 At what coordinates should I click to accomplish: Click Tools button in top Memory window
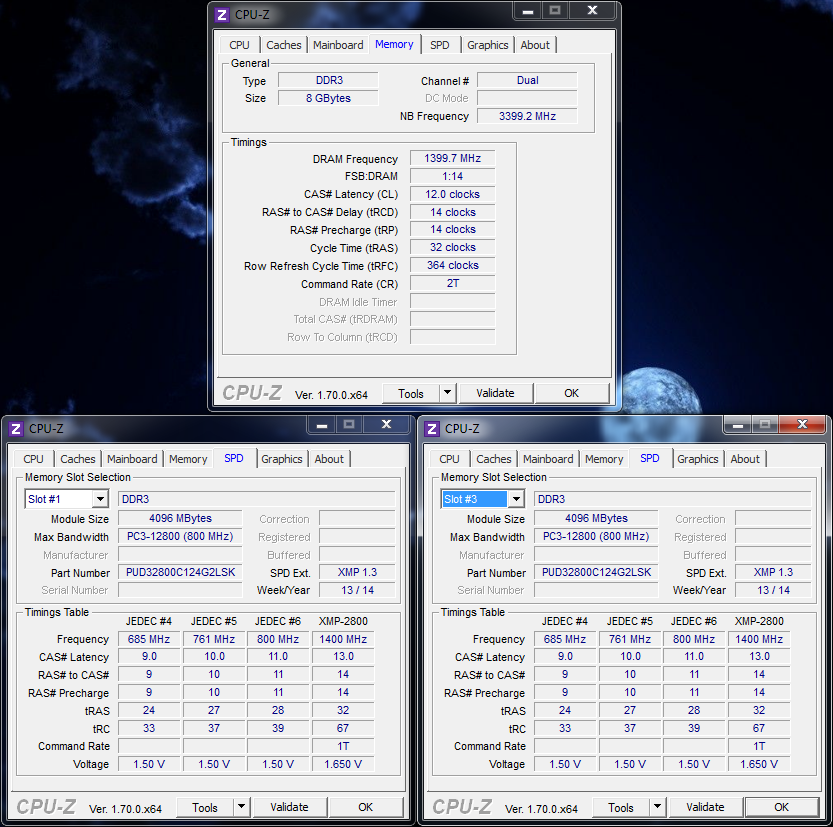tap(411, 394)
